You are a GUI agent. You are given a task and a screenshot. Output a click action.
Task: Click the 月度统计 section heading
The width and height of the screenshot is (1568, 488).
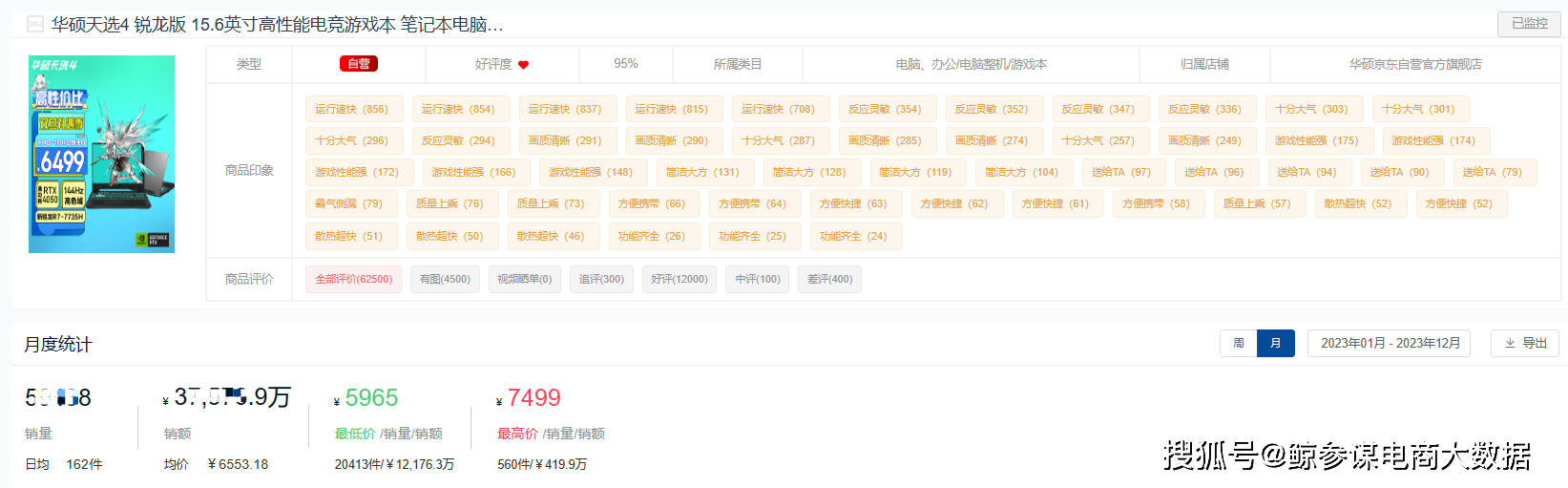(x=58, y=344)
